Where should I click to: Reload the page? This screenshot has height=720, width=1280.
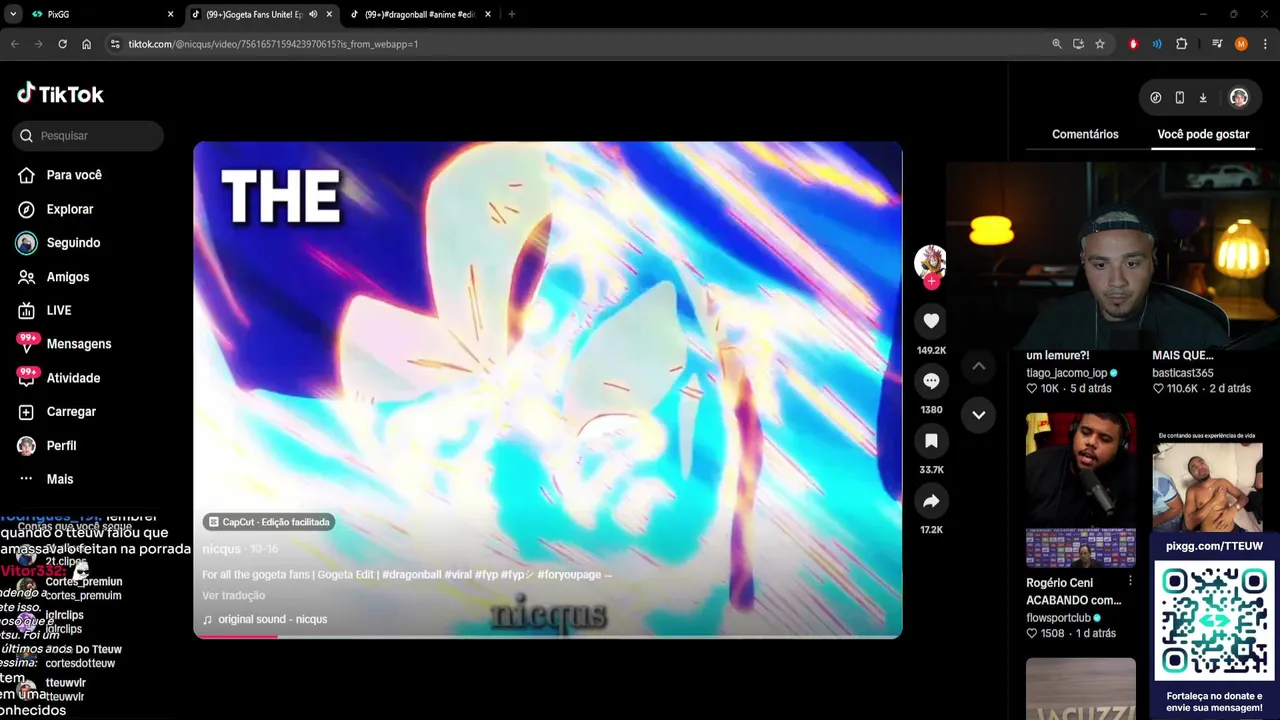[x=62, y=44]
